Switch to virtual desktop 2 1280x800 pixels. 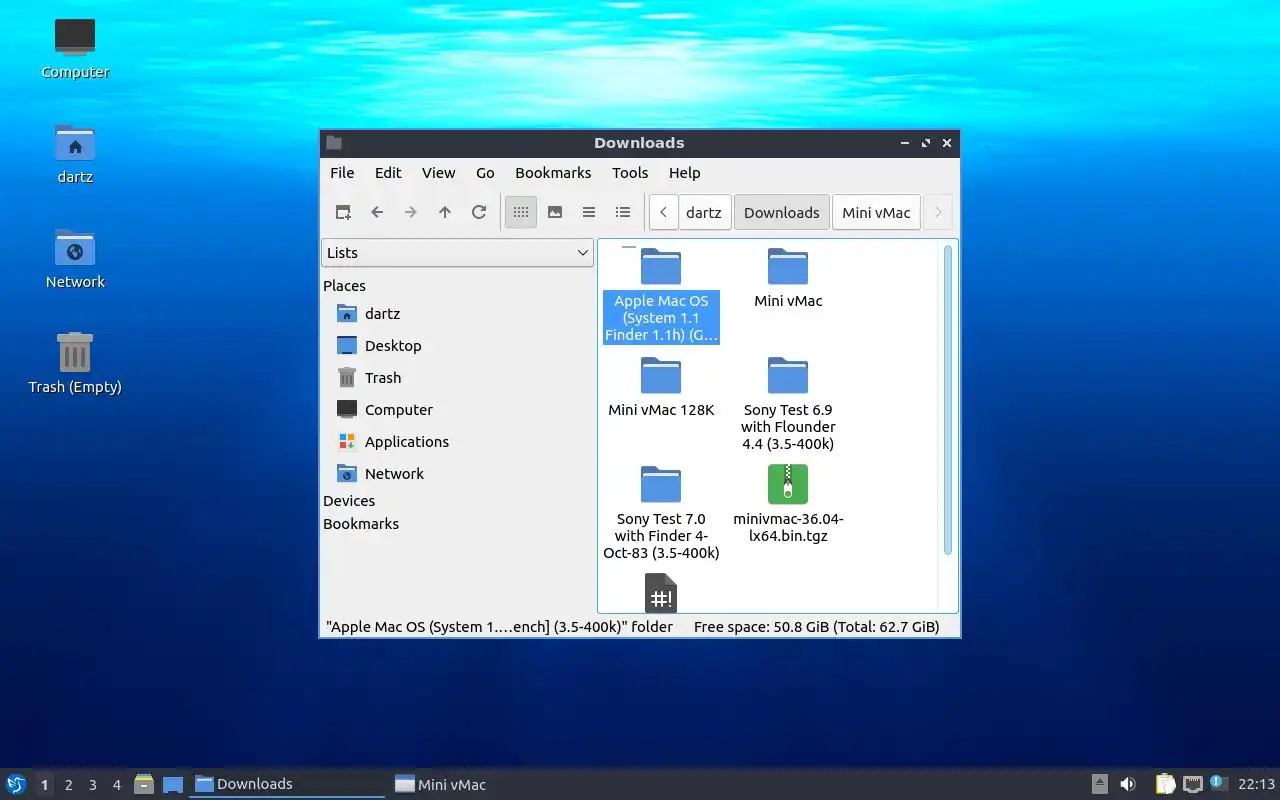[x=69, y=785]
